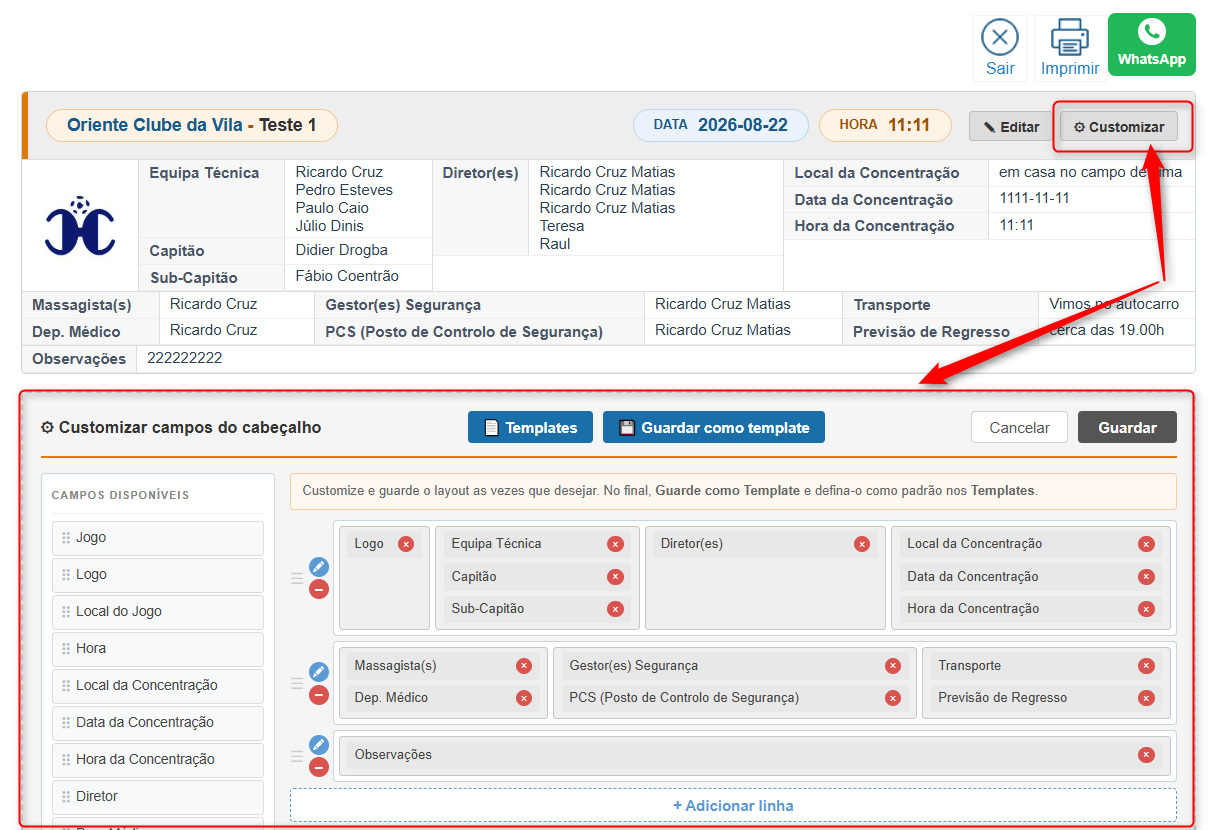Save layout with the Guardar button

click(1127, 427)
